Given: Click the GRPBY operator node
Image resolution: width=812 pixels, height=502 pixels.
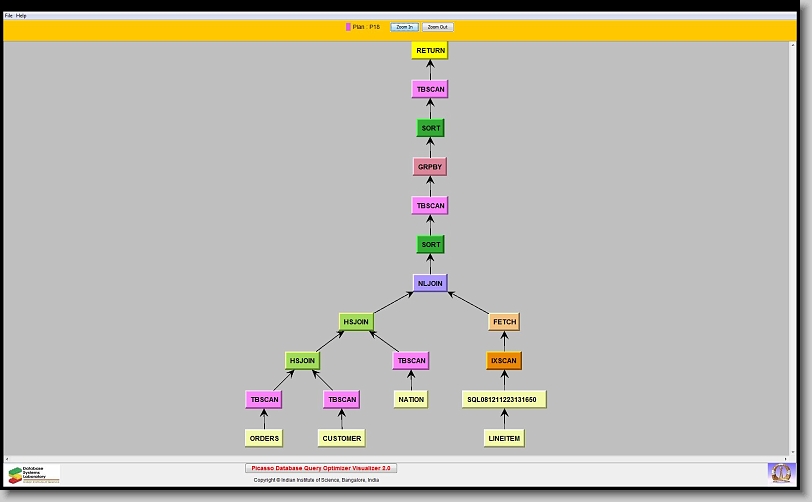Looking at the screenshot, I should tap(430, 167).
